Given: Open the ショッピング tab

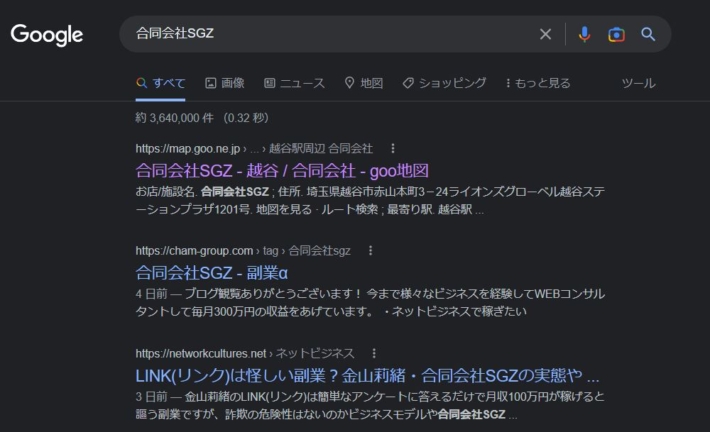Looking at the screenshot, I should 444,83.
